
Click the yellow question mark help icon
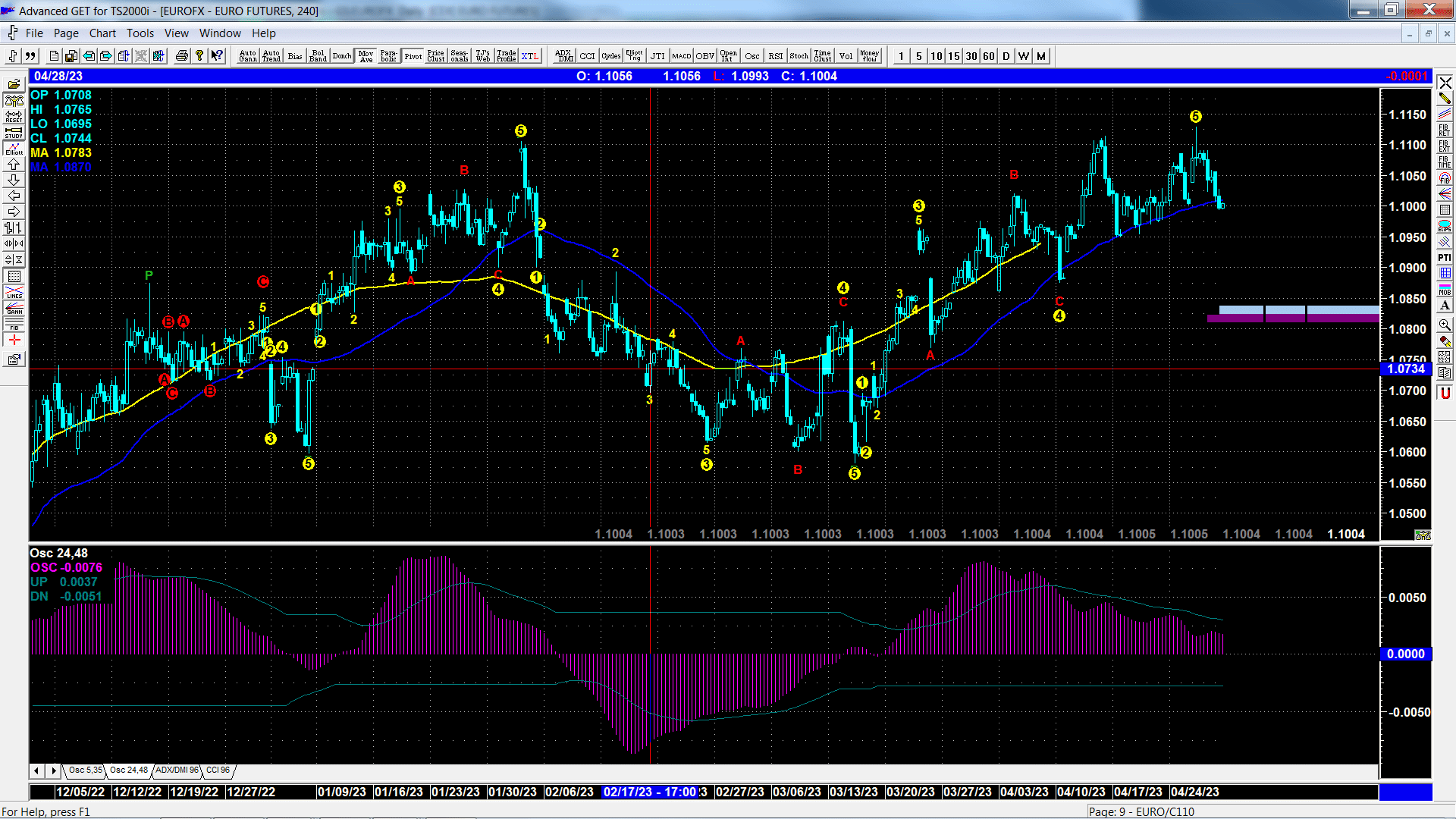(199, 55)
